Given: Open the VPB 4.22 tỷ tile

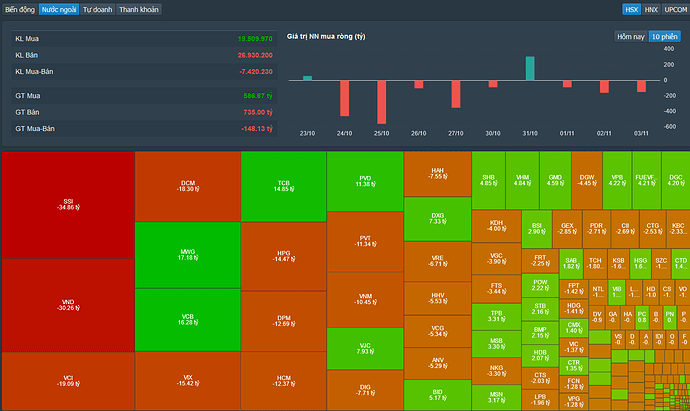Looking at the screenshot, I should coord(617,180).
